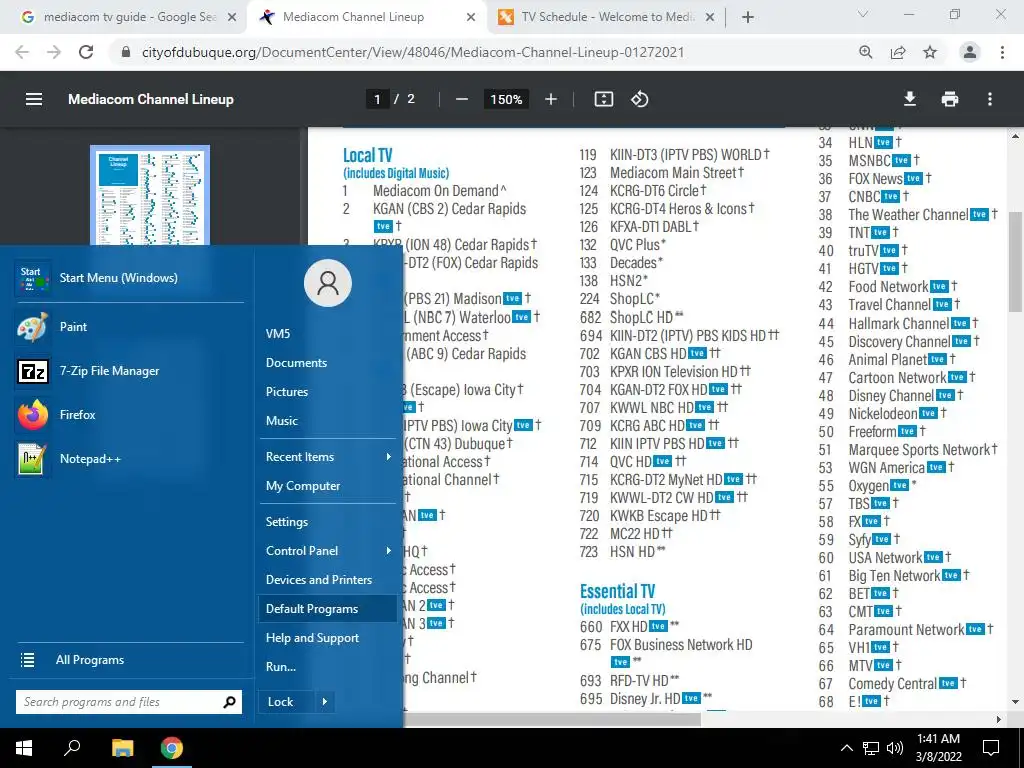
Task: Open the PDF sidebar hamburger menu
Action: coord(34,99)
